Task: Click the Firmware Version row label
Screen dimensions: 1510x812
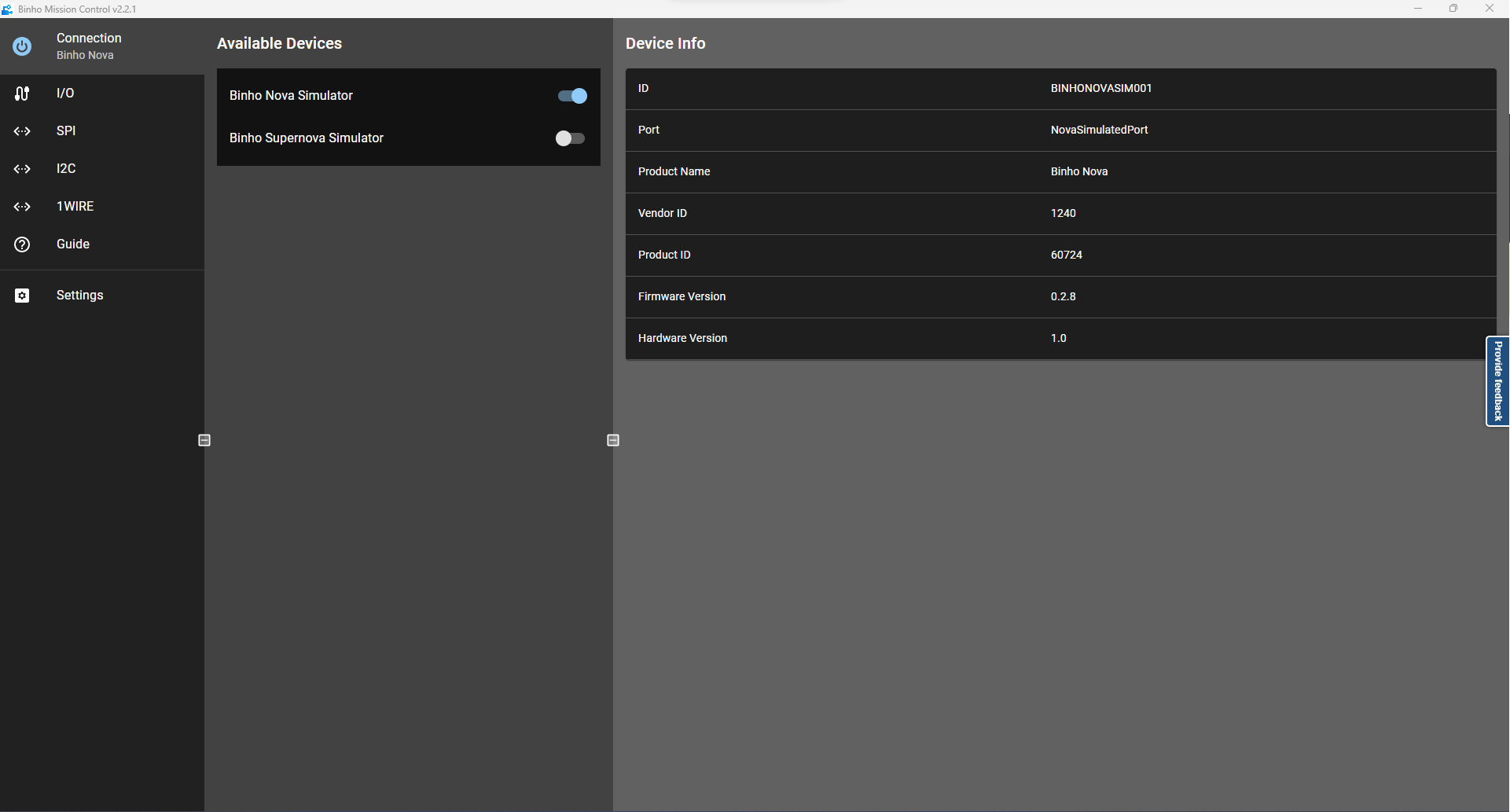Action: 682,297
